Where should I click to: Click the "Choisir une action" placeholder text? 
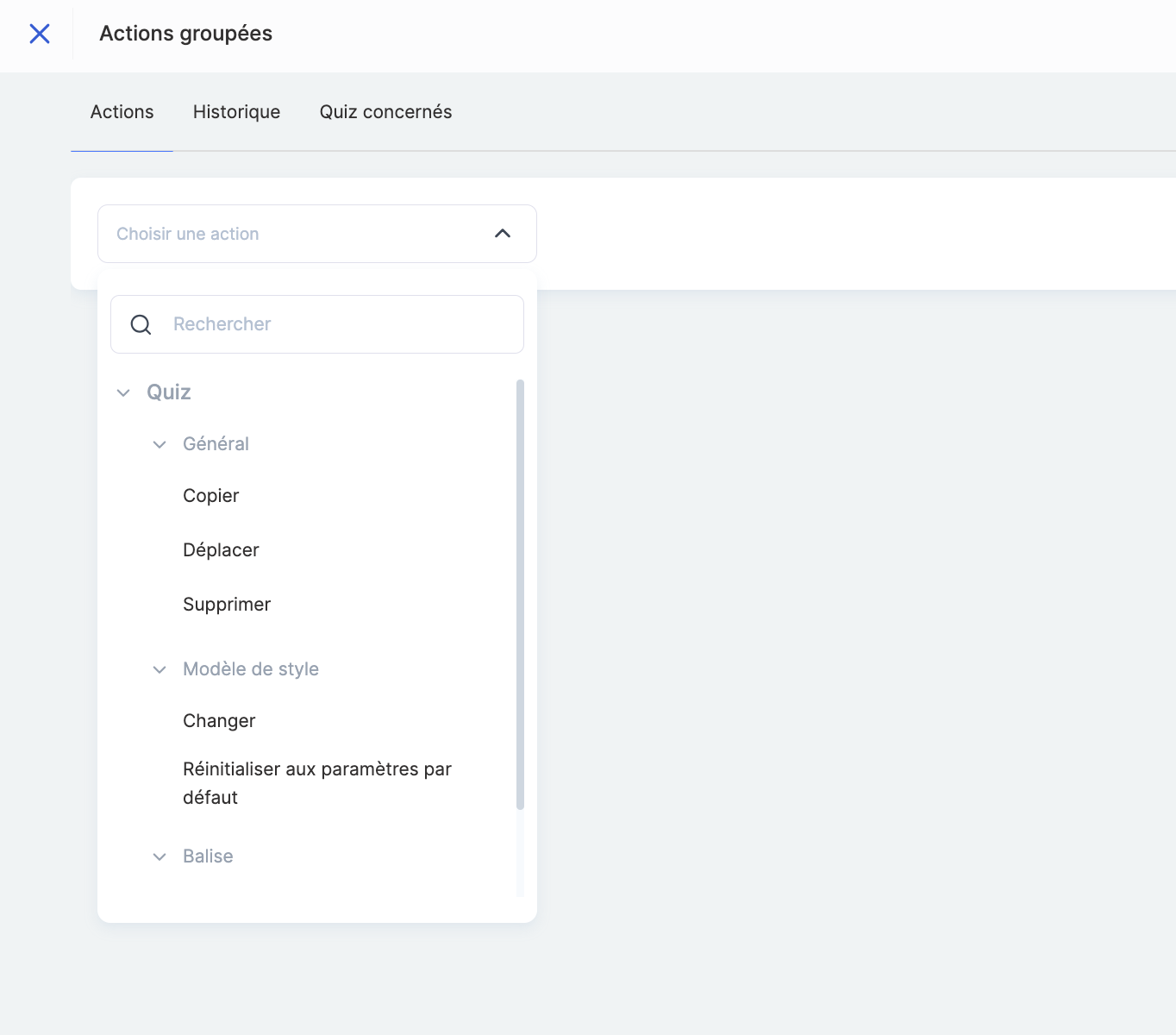pyautogui.click(x=188, y=234)
